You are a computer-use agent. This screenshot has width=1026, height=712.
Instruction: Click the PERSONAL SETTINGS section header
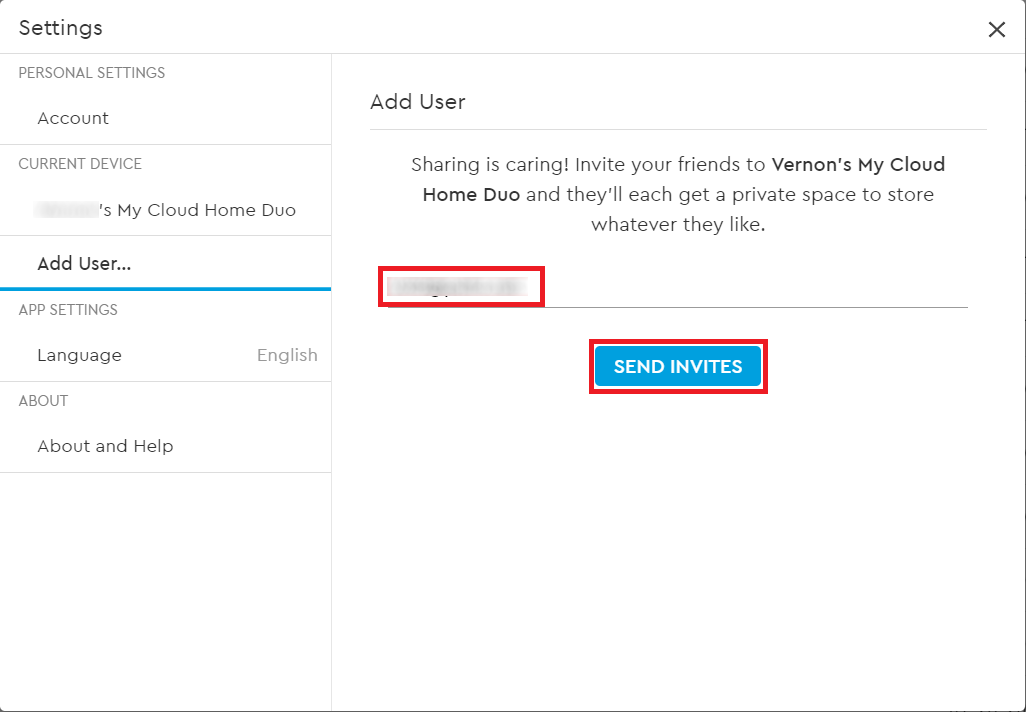point(92,73)
